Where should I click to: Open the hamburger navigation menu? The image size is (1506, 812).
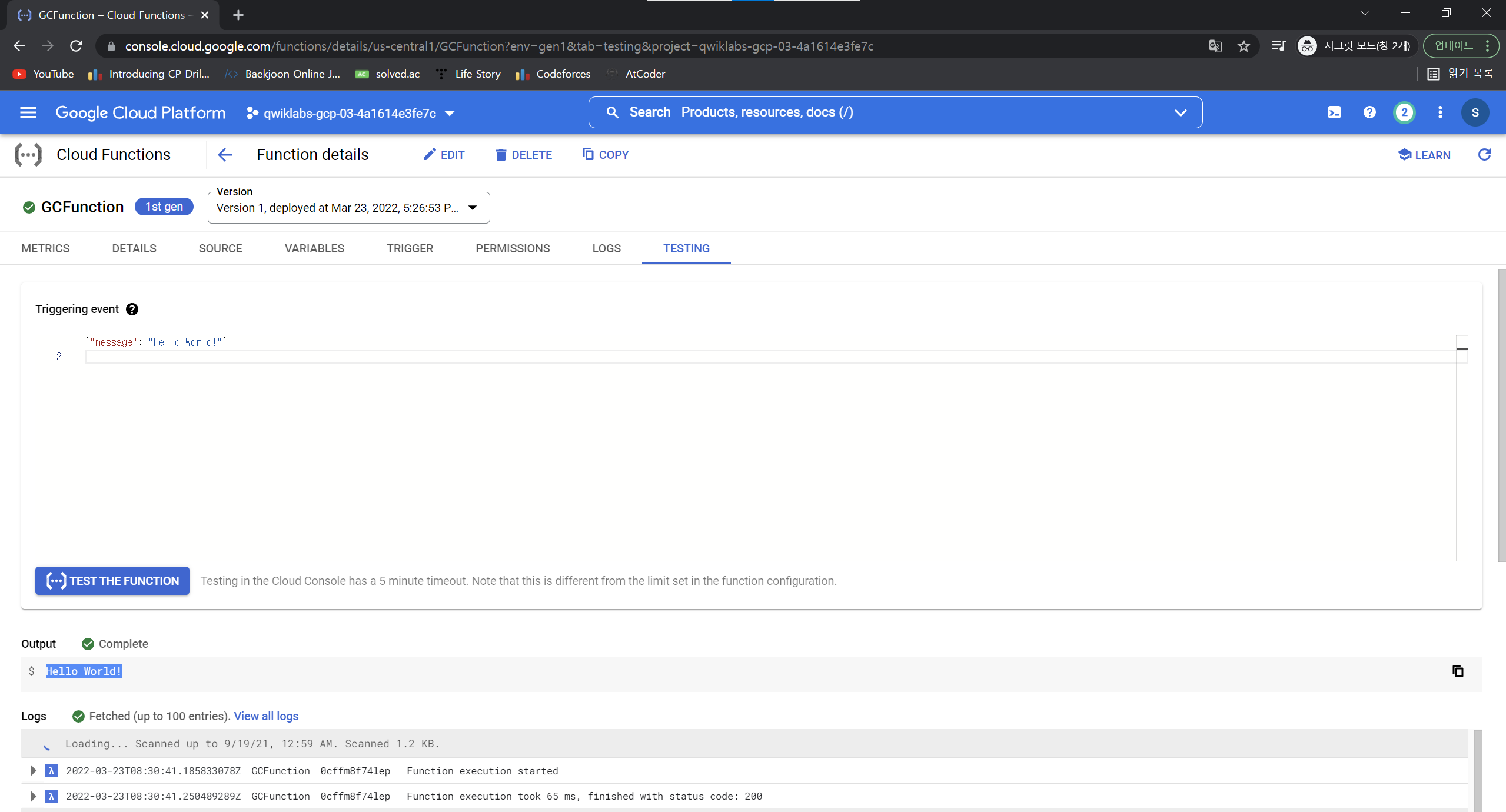click(28, 112)
